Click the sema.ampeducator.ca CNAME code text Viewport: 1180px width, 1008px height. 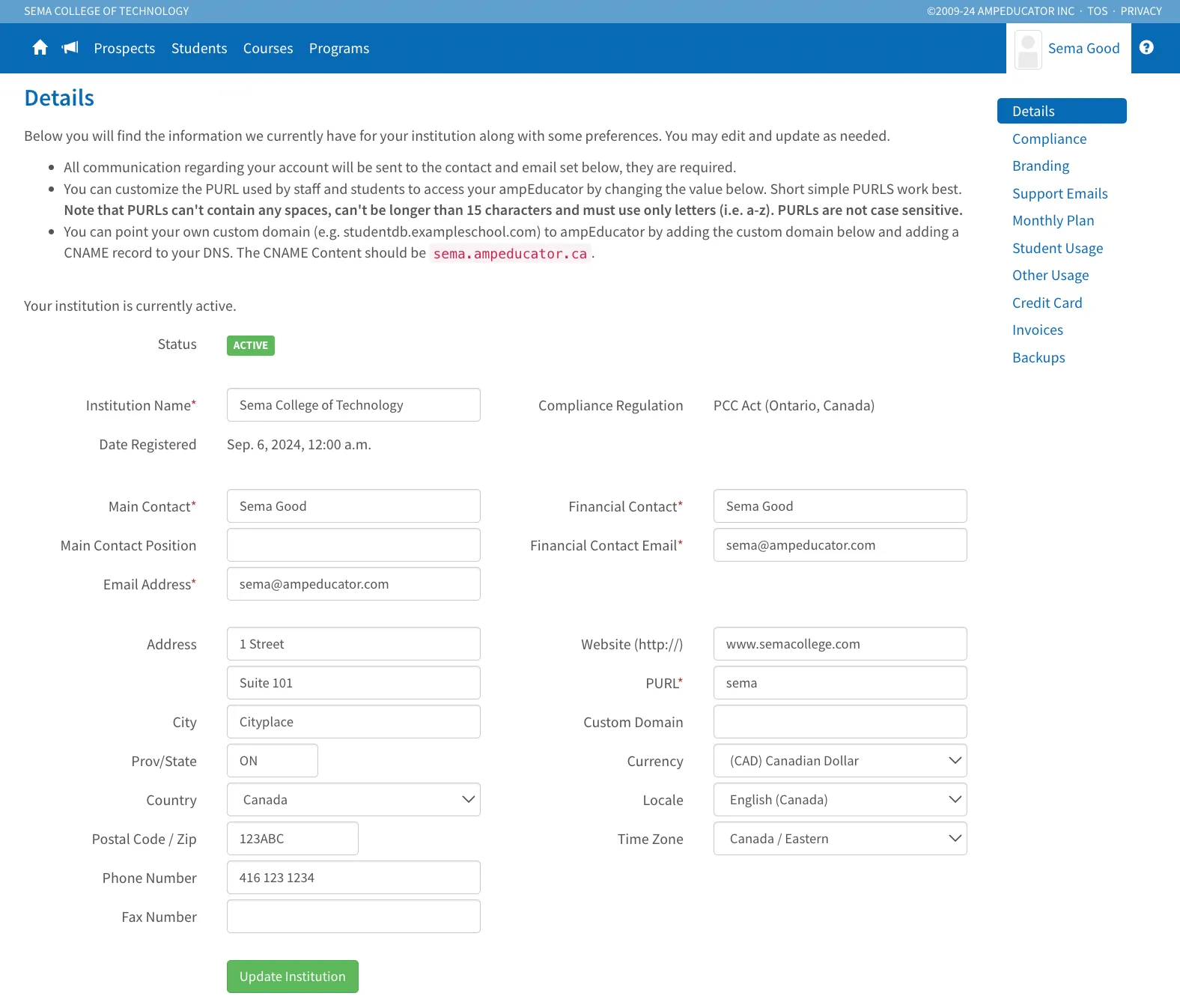pos(510,254)
